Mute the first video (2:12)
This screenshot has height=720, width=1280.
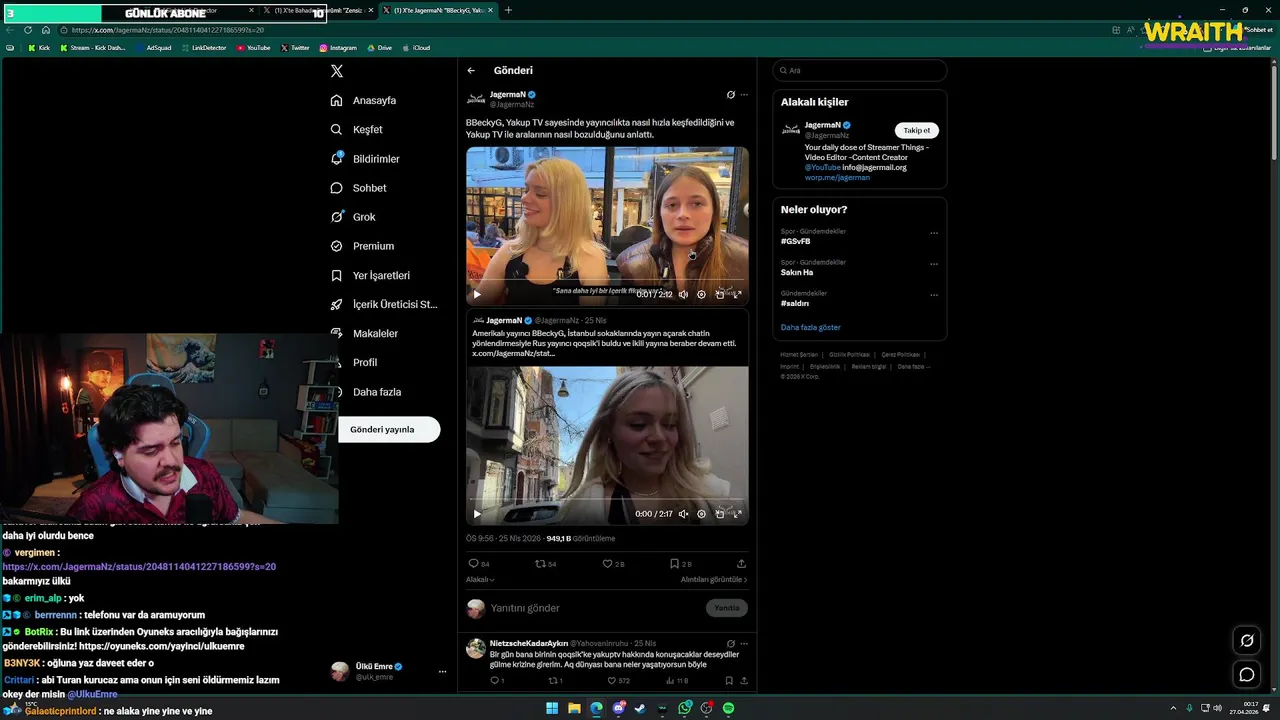pyautogui.click(x=683, y=294)
